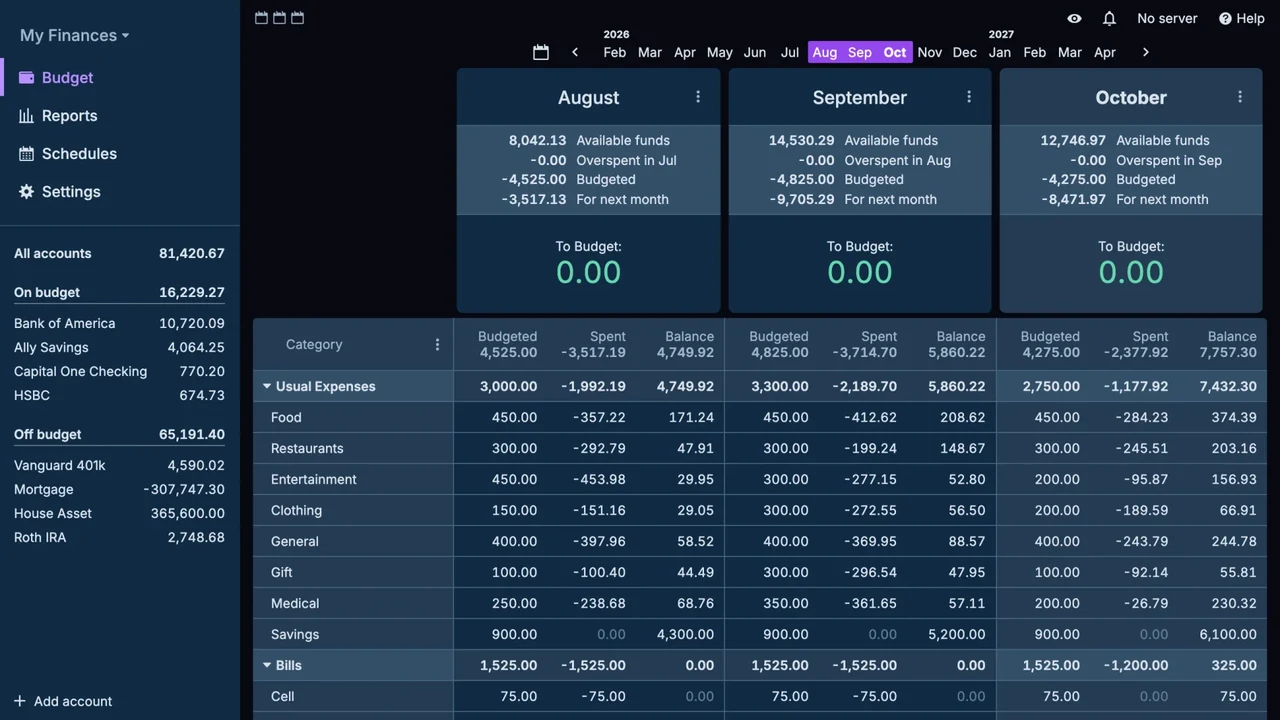
Task: Open the Ally Savings account
Action: pyautogui.click(x=120, y=347)
